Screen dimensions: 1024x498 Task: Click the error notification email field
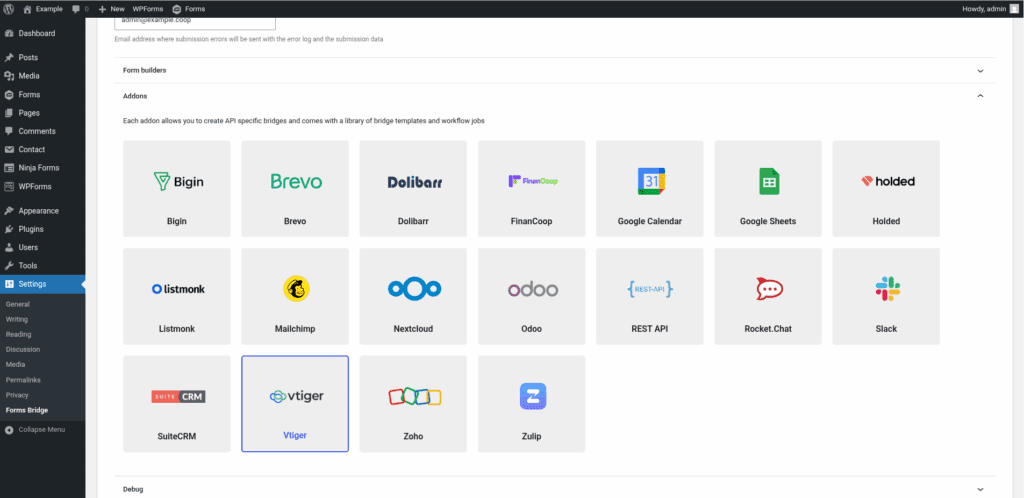pos(195,23)
